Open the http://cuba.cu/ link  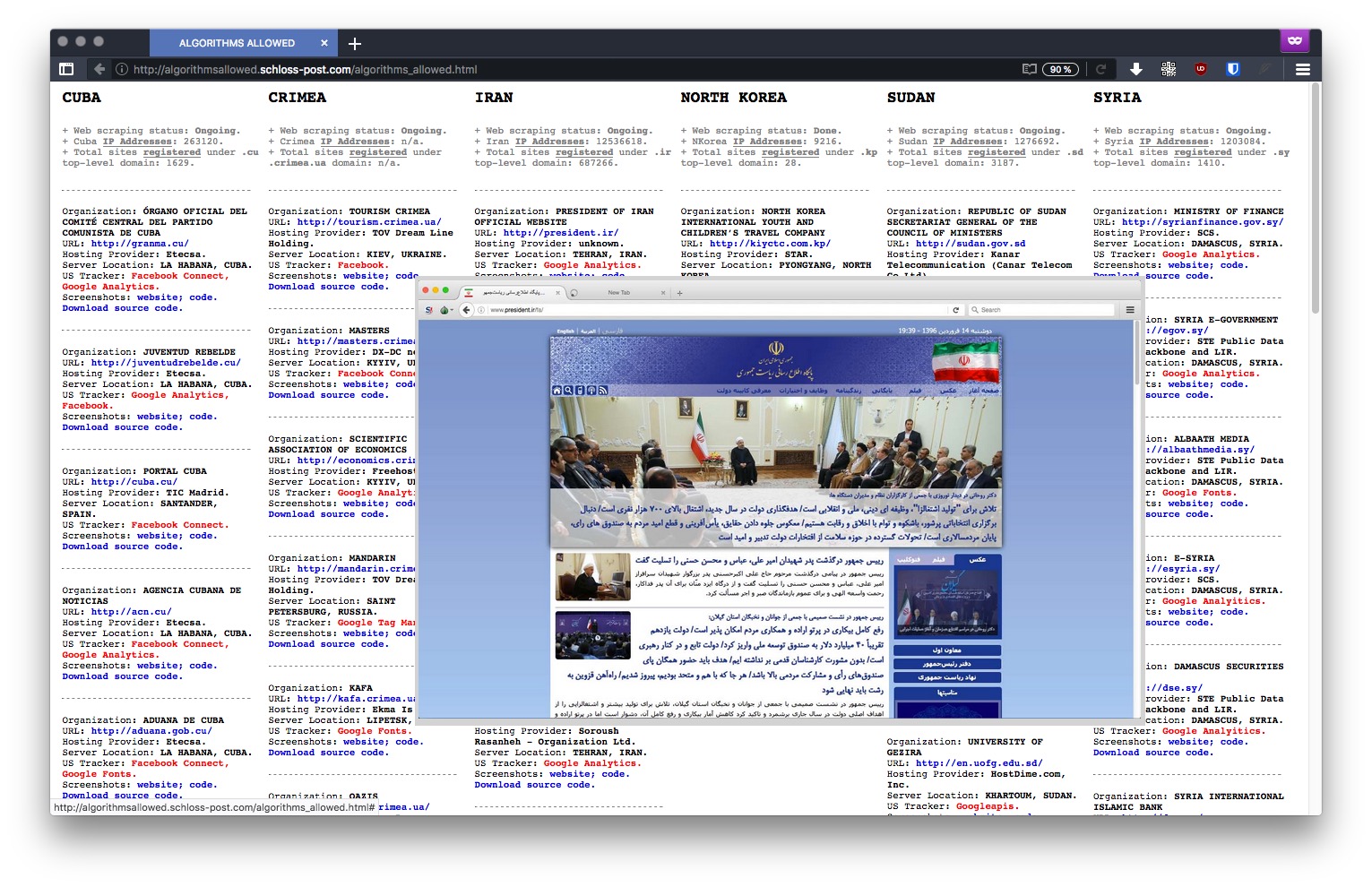pyautogui.click(x=134, y=482)
